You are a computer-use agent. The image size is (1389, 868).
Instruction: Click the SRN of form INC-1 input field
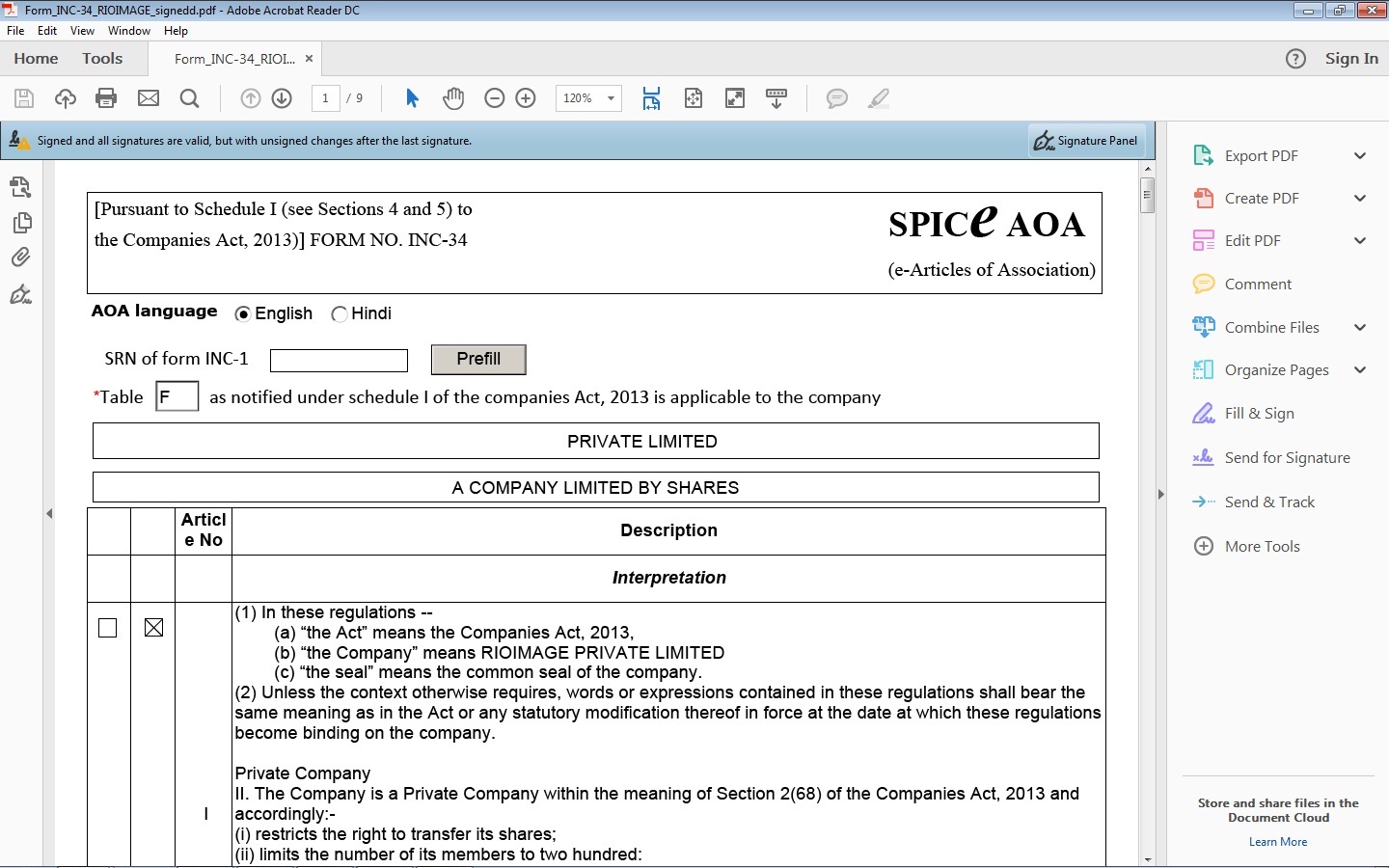point(339,360)
